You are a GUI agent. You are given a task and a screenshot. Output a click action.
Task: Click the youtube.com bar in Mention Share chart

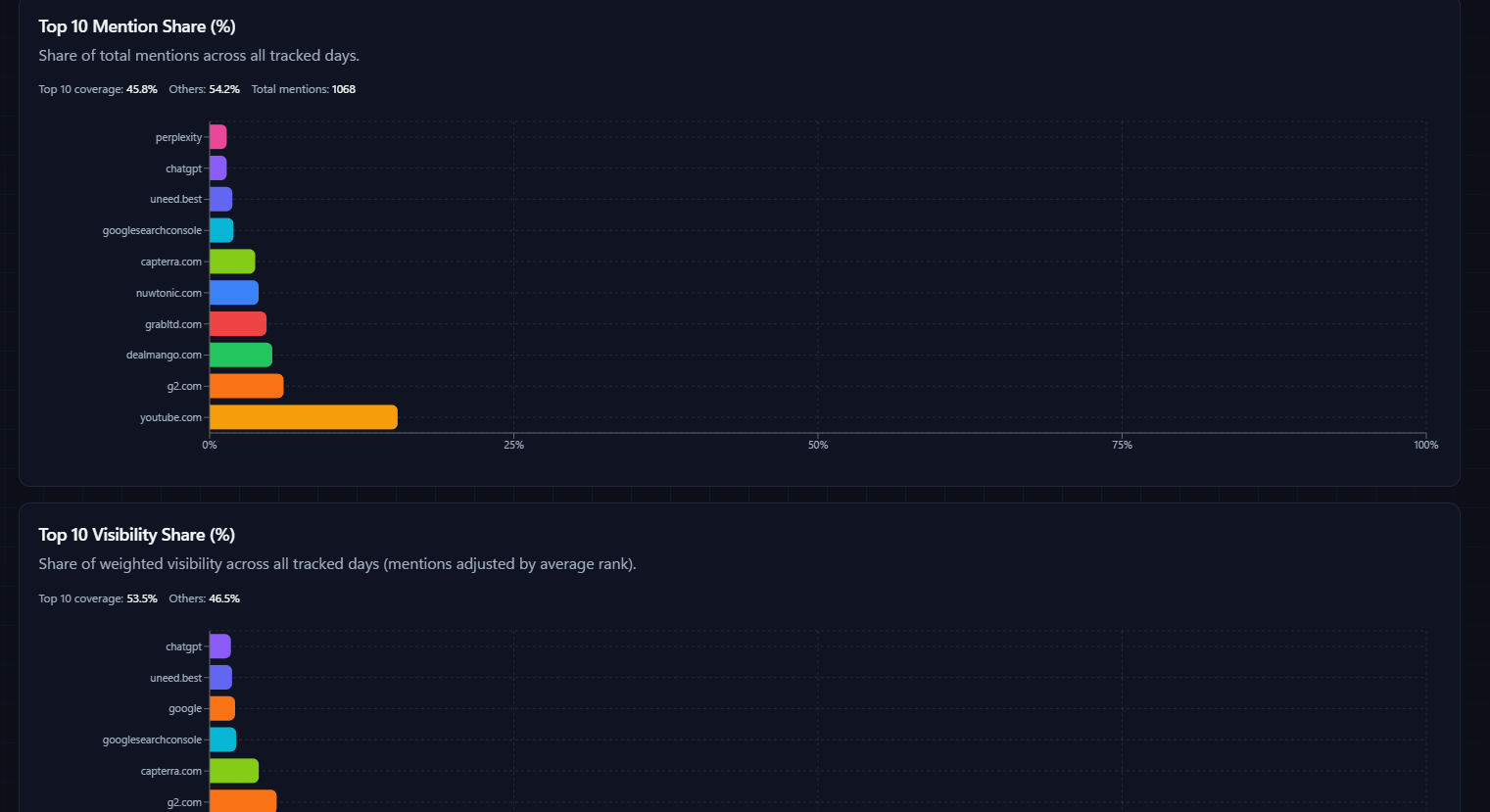click(304, 417)
